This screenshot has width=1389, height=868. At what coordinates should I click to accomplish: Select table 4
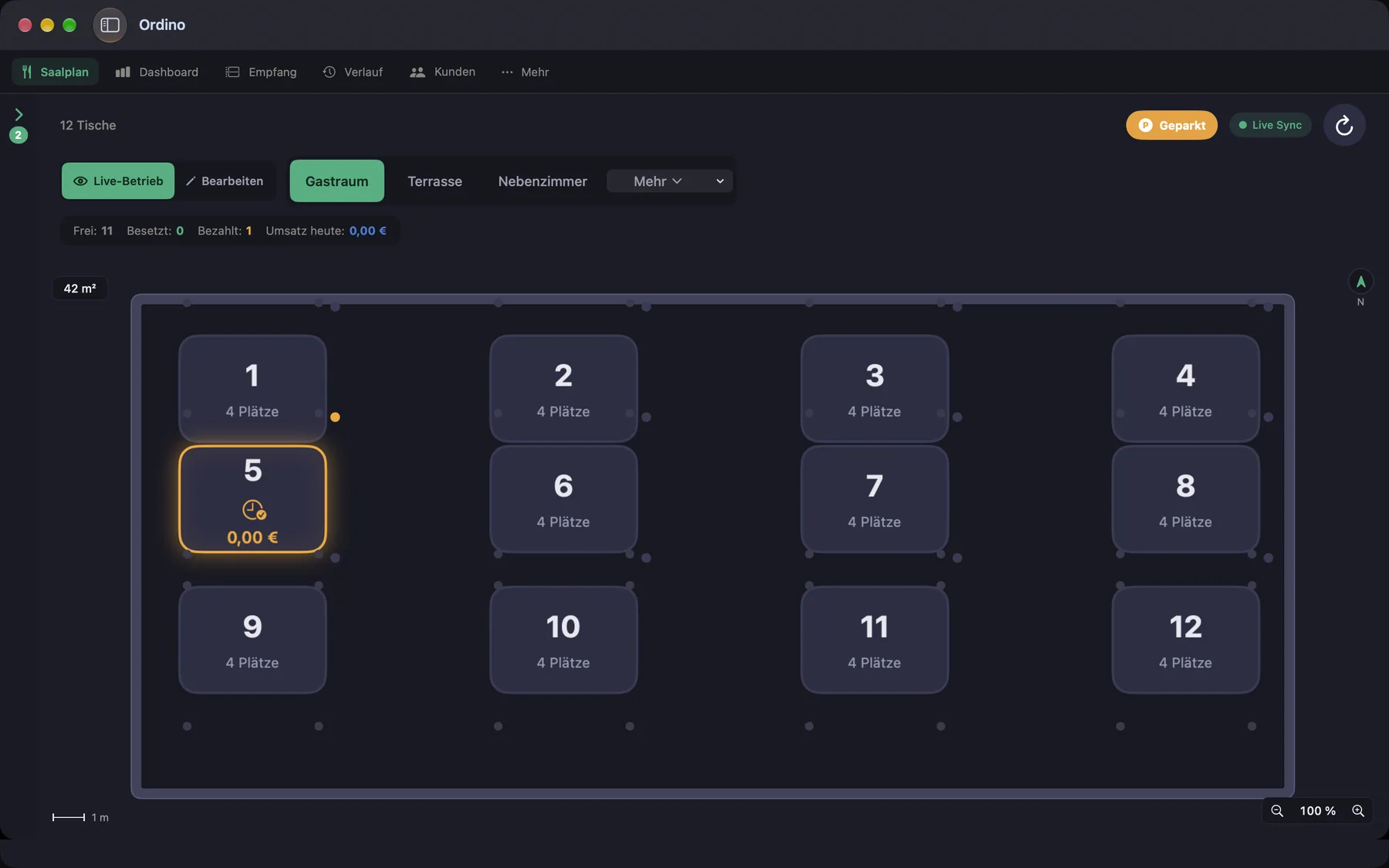coord(1185,389)
